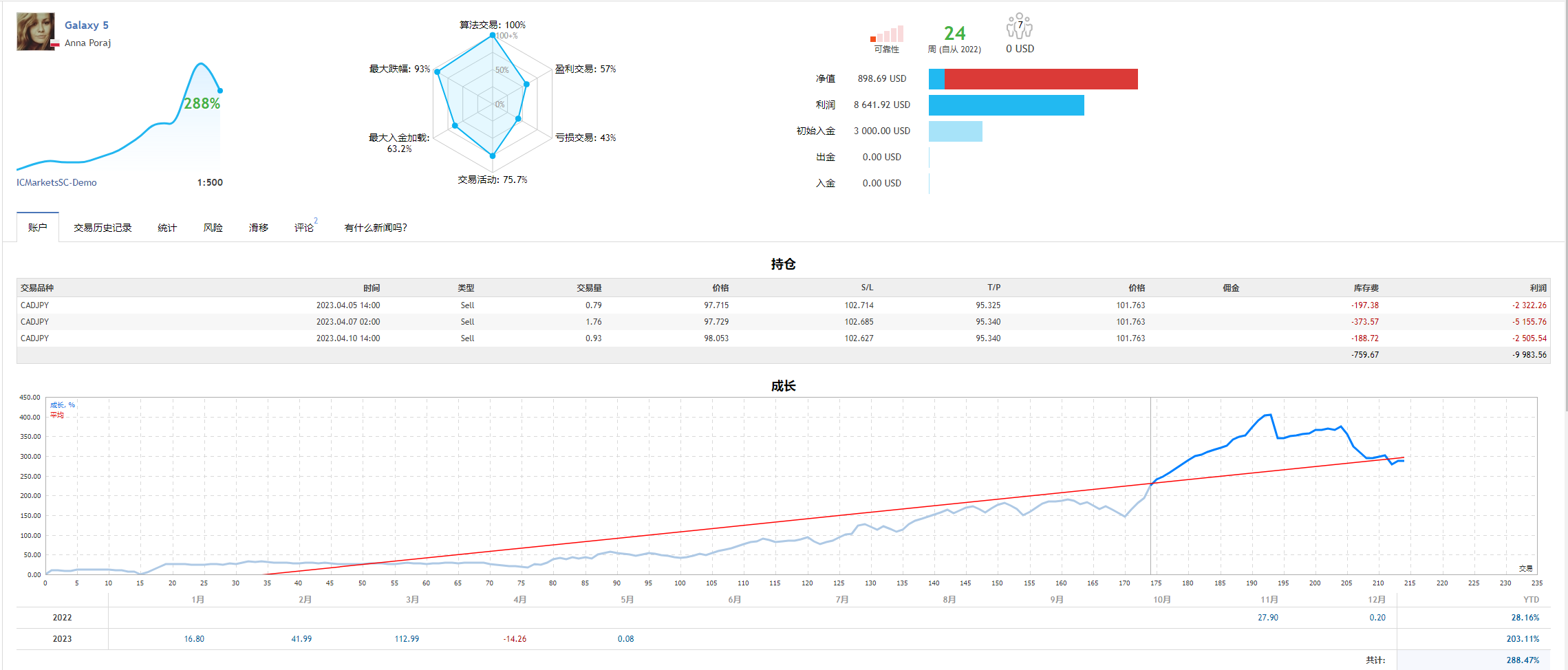Click the 0.79 volume cell
Viewport: 1568px width, 670px height.
point(594,305)
